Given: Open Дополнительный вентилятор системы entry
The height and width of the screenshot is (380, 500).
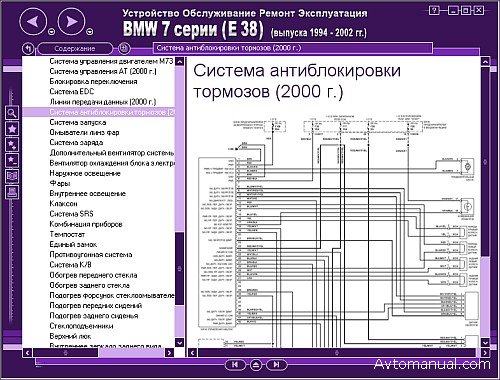Looking at the screenshot, I should coord(111,153).
